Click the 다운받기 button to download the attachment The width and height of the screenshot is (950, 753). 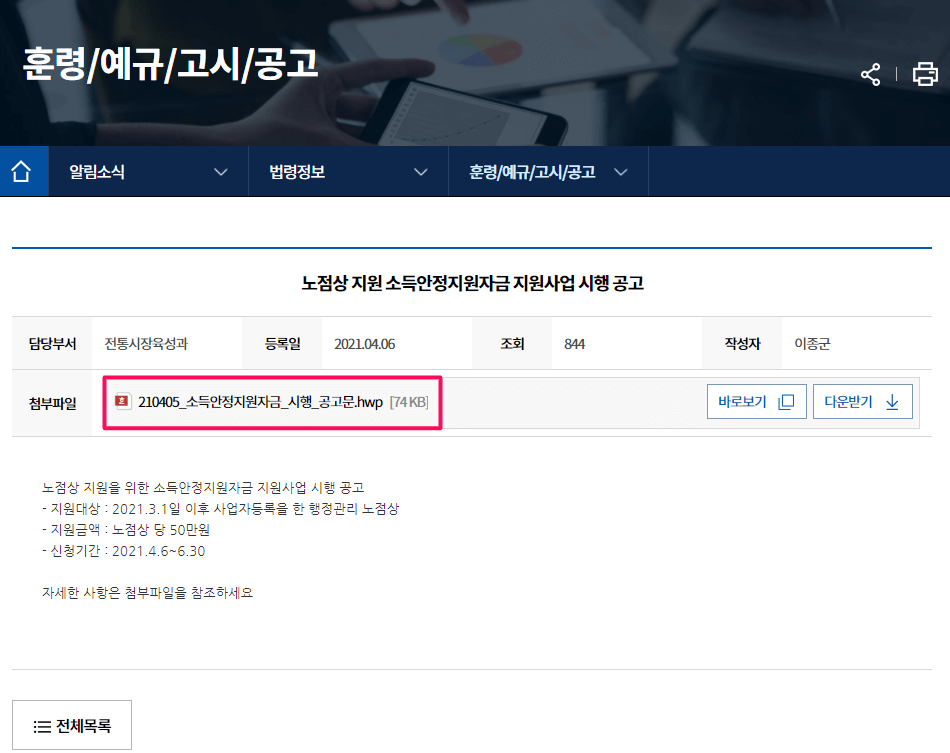point(862,401)
